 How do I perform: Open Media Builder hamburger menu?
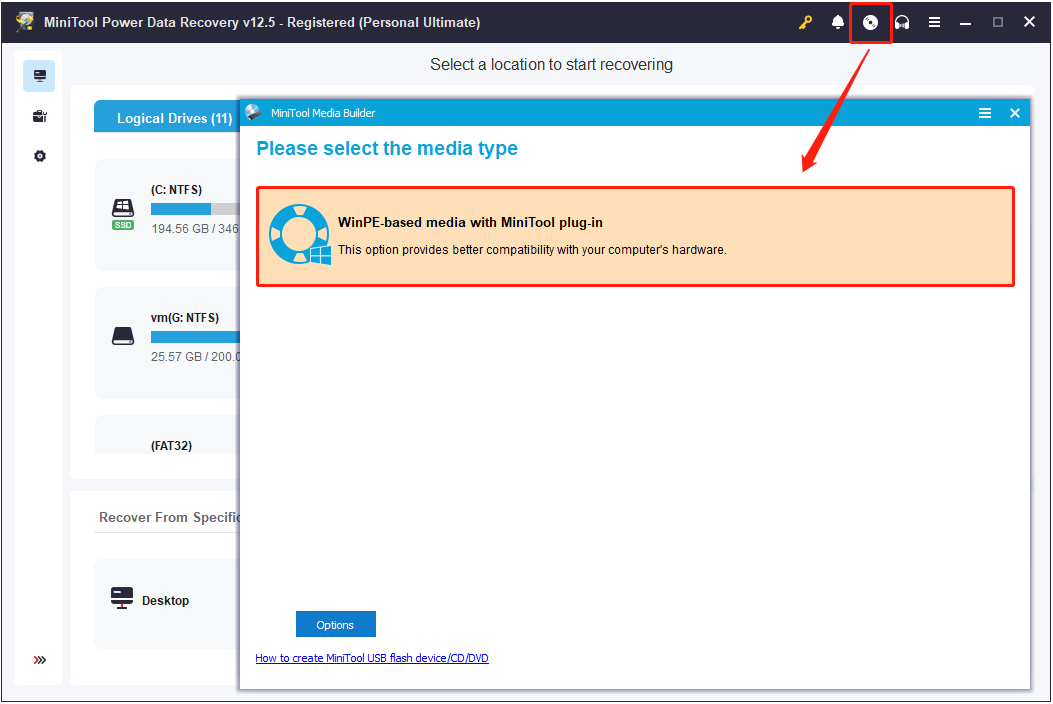tap(985, 113)
